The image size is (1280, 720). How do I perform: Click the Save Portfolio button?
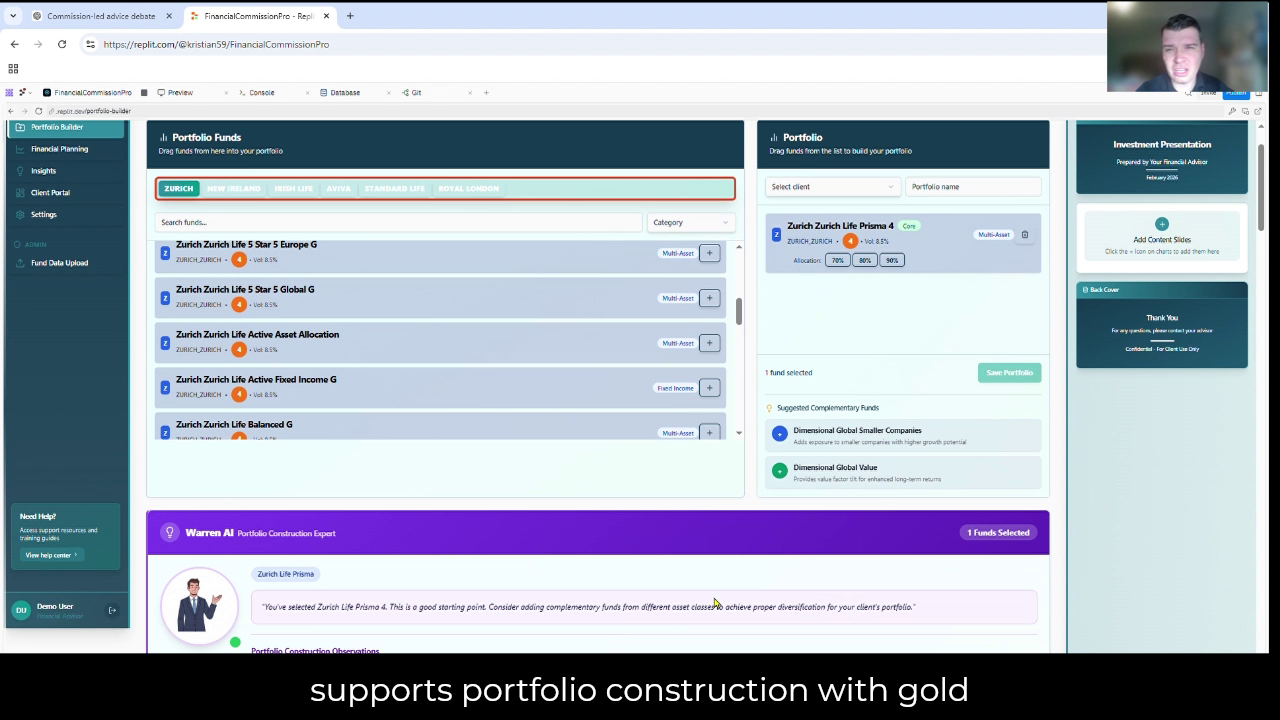click(1009, 372)
